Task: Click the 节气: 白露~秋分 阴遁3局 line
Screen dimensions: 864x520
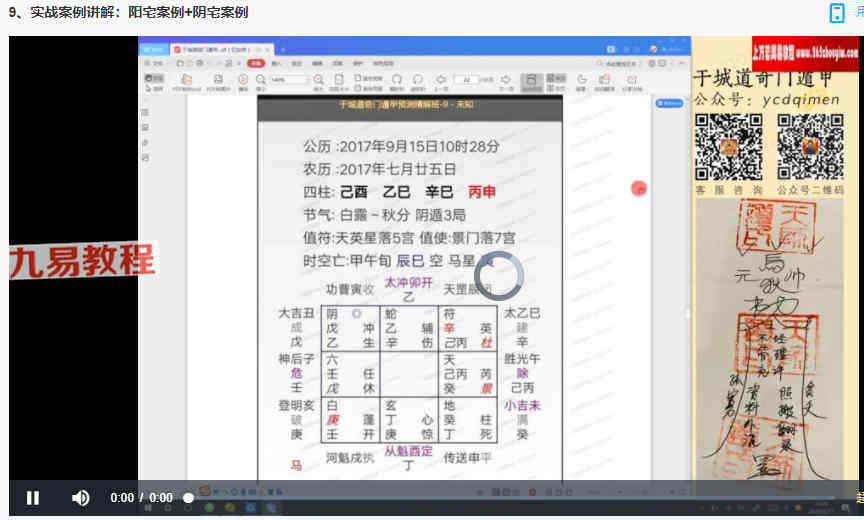Action: point(385,215)
